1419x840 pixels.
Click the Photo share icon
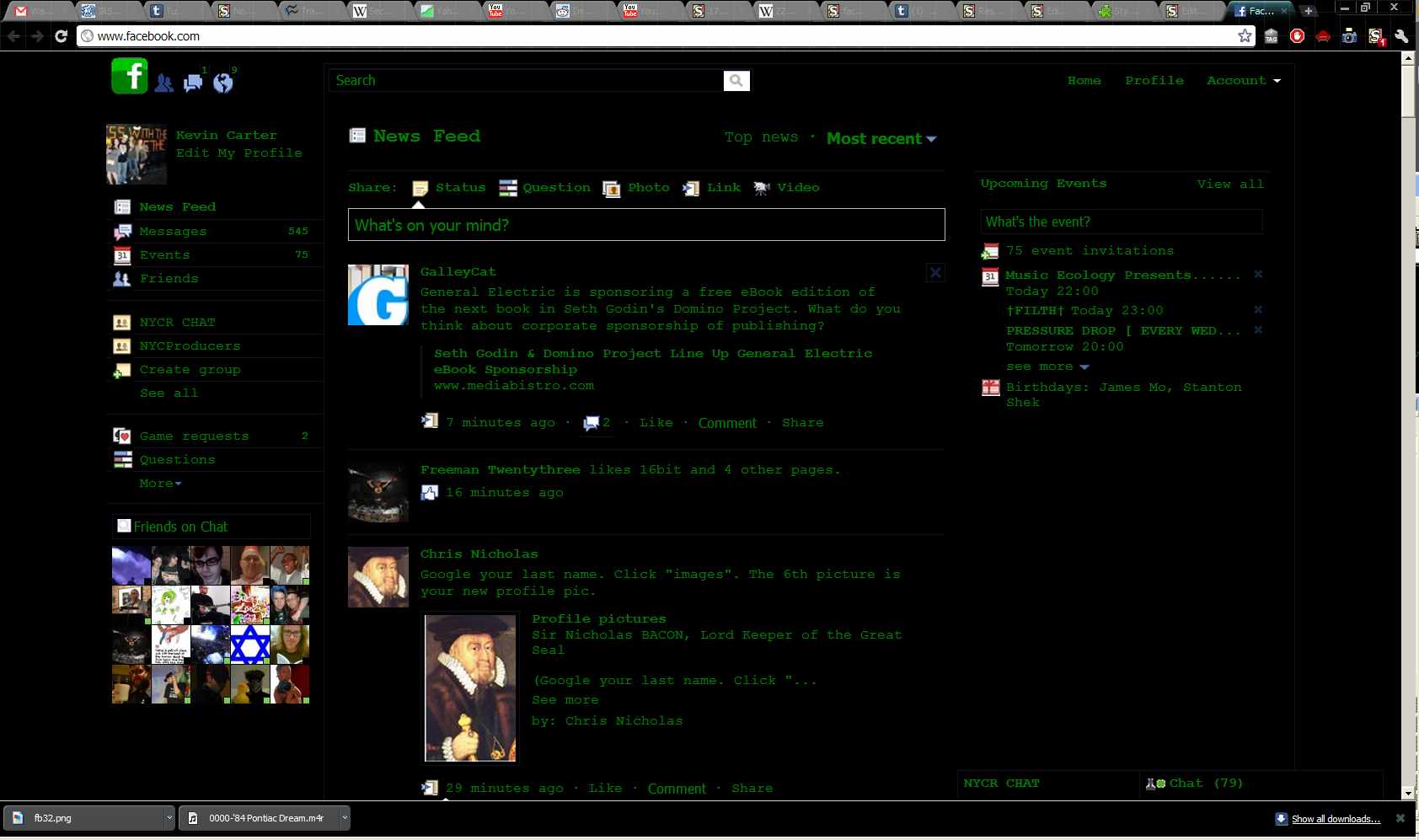point(612,187)
